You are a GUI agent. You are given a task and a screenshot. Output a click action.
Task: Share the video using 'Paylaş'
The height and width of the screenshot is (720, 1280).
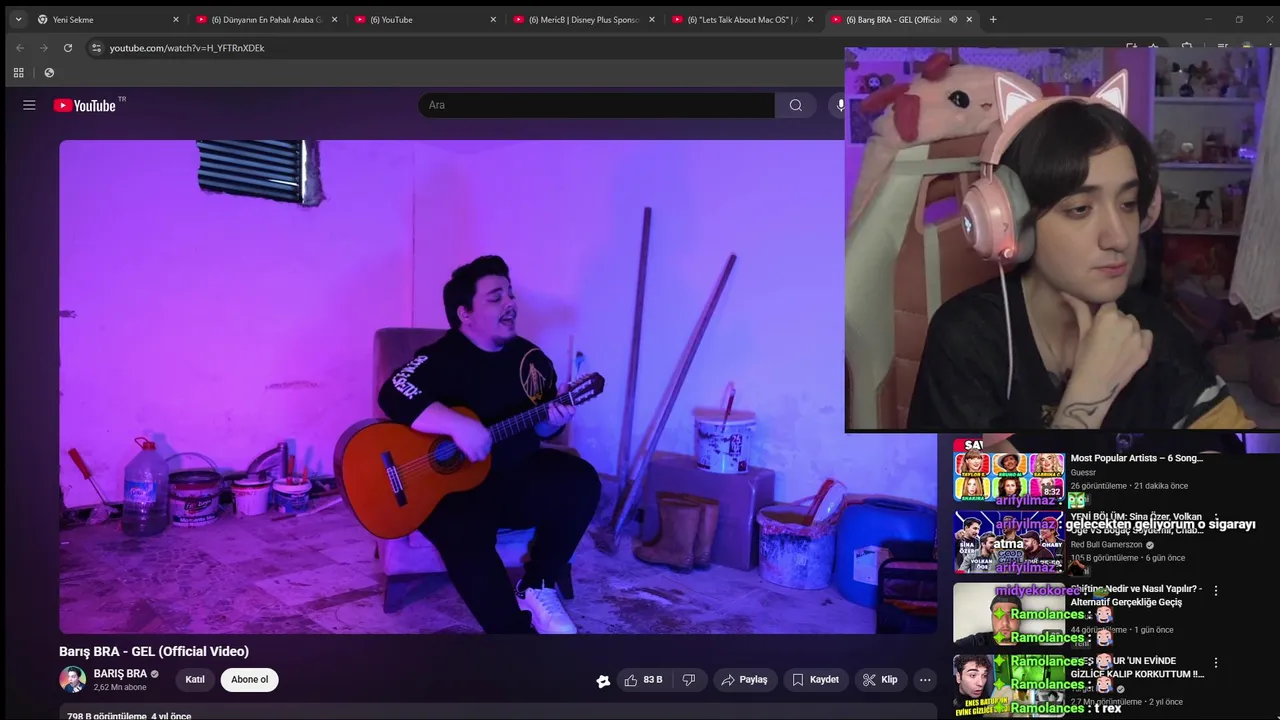745,680
